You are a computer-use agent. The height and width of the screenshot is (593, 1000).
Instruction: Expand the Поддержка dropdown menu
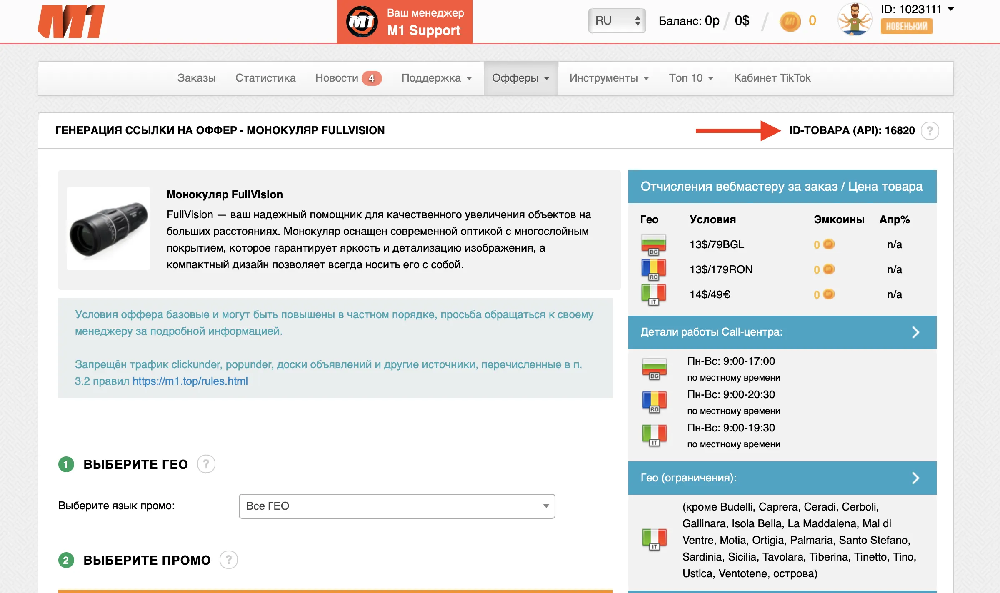(436, 78)
